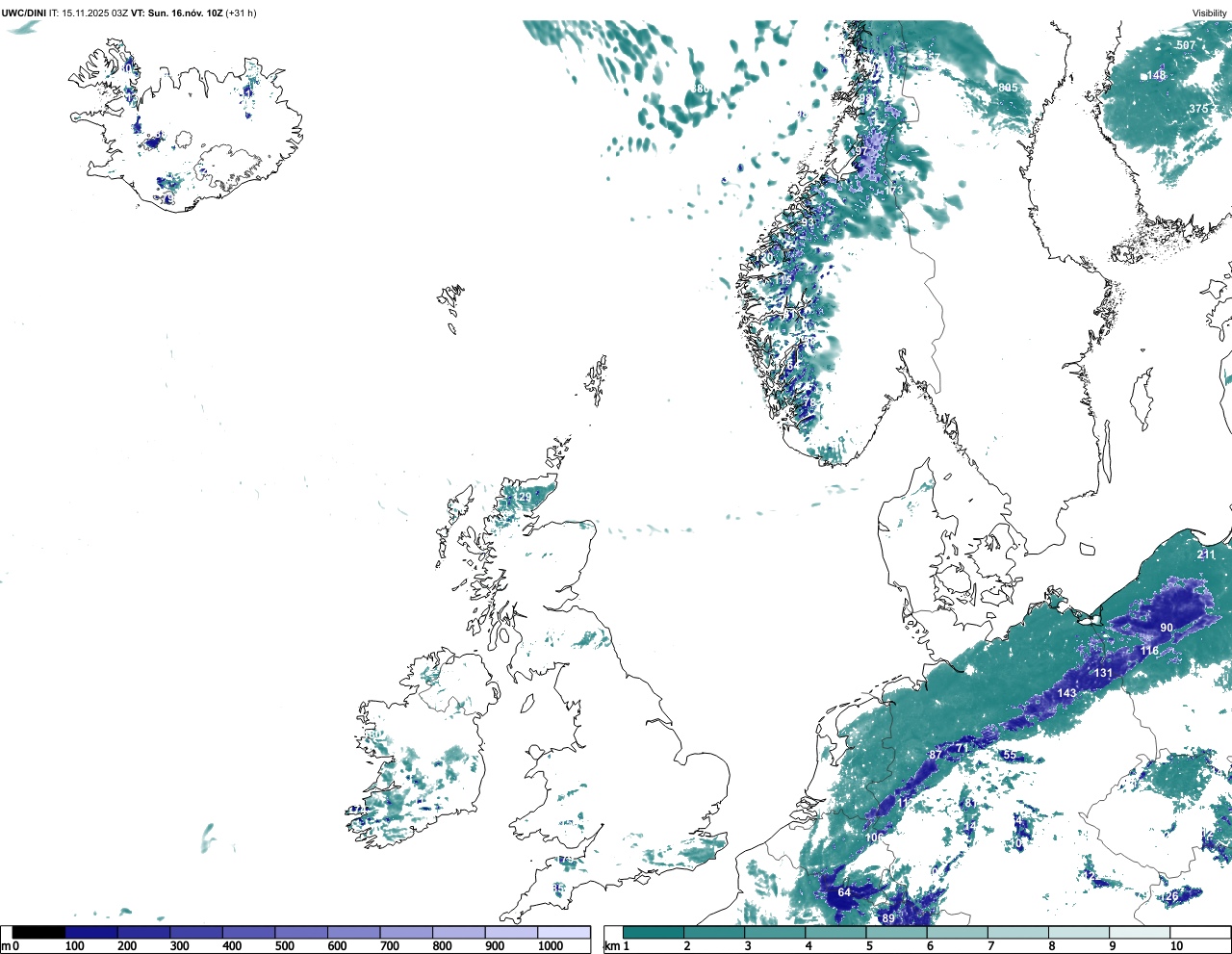Click the '1000' tick label on metre scale
The image size is (1232, 954).
click(551, 946)
